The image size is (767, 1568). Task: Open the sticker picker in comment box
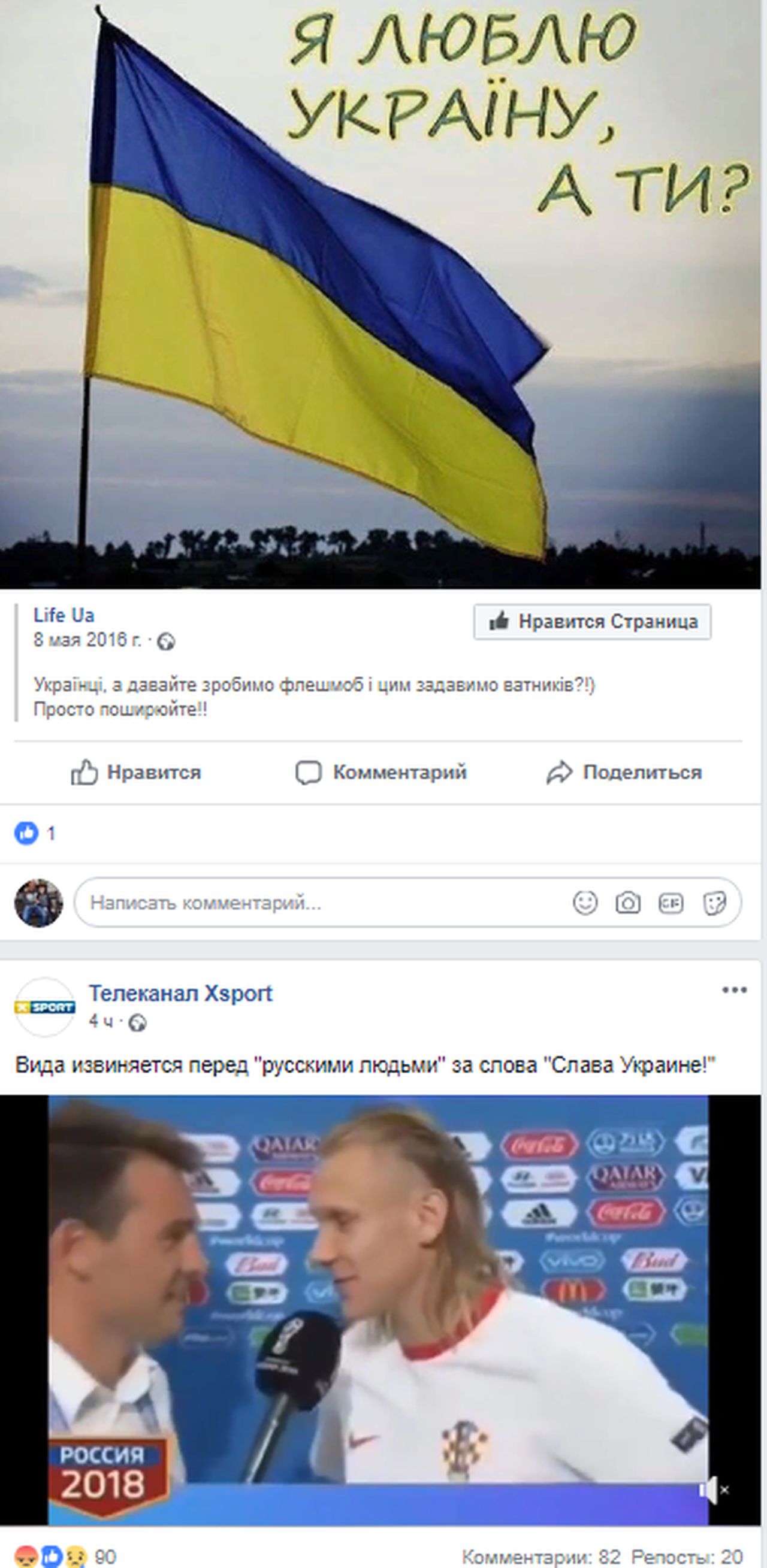point(714,903)
